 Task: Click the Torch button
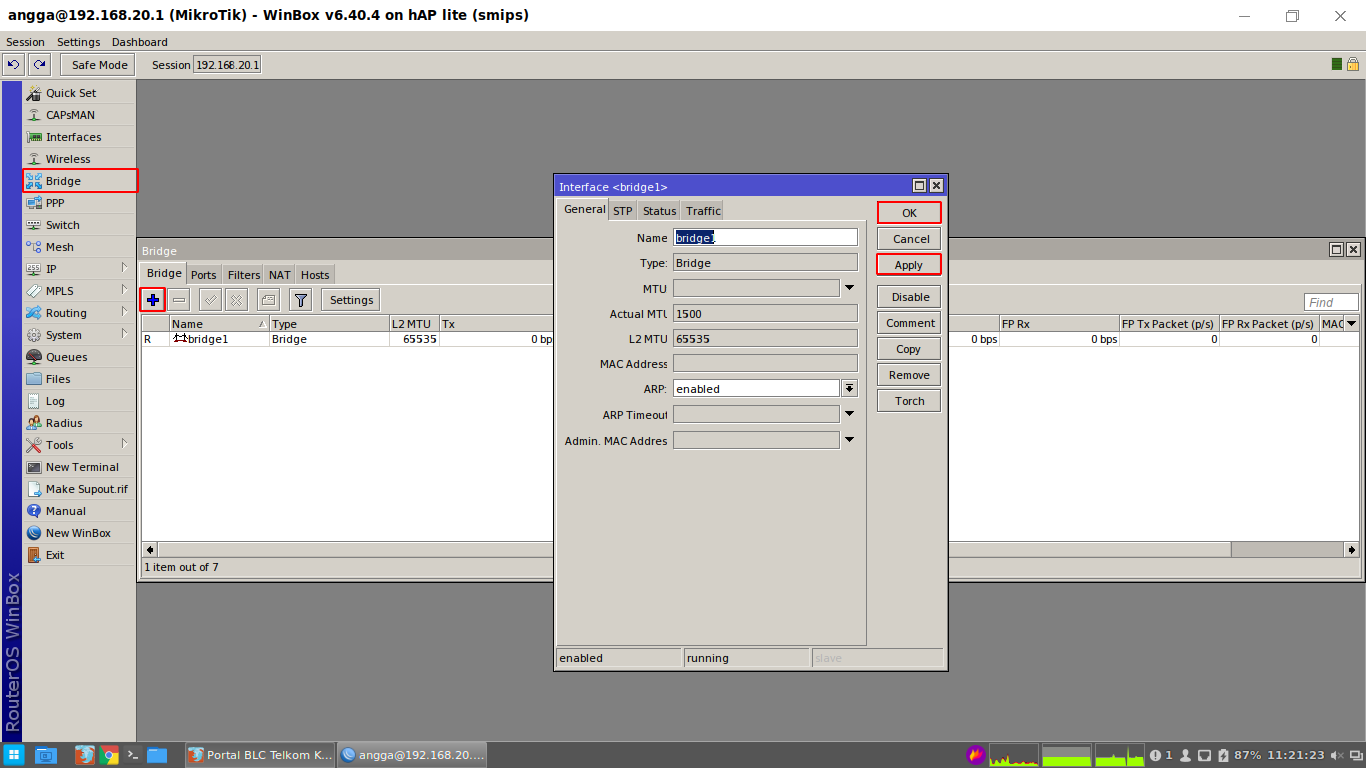909,401
